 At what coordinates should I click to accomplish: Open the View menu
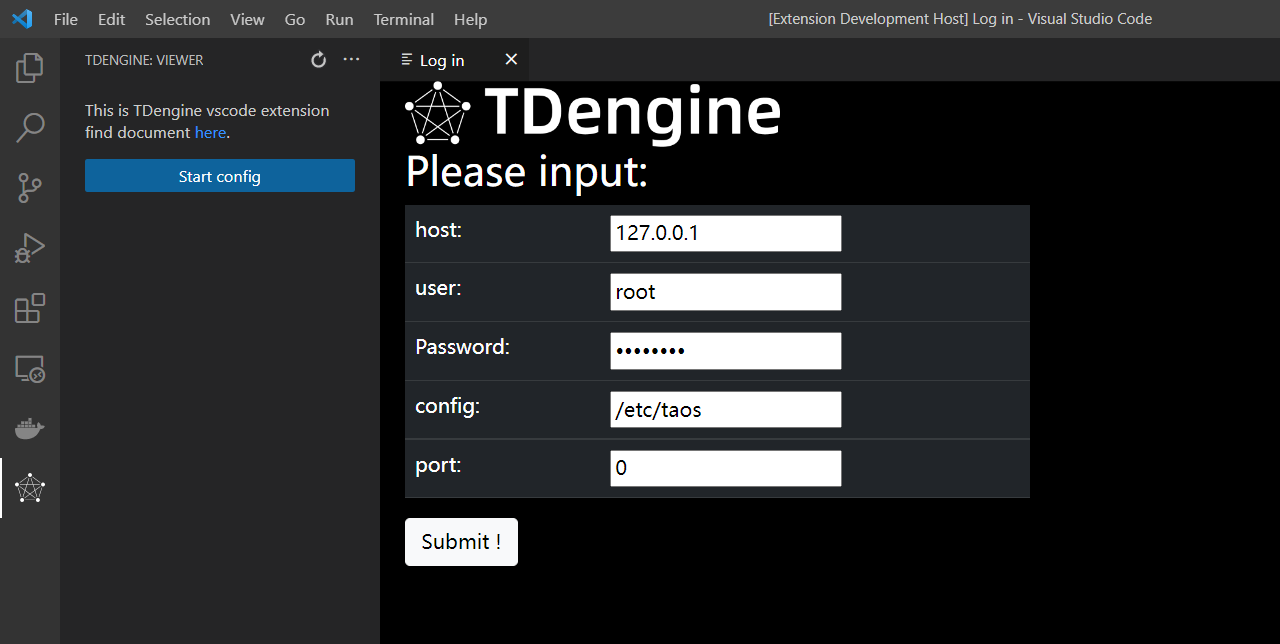click(x=248, y=19)
